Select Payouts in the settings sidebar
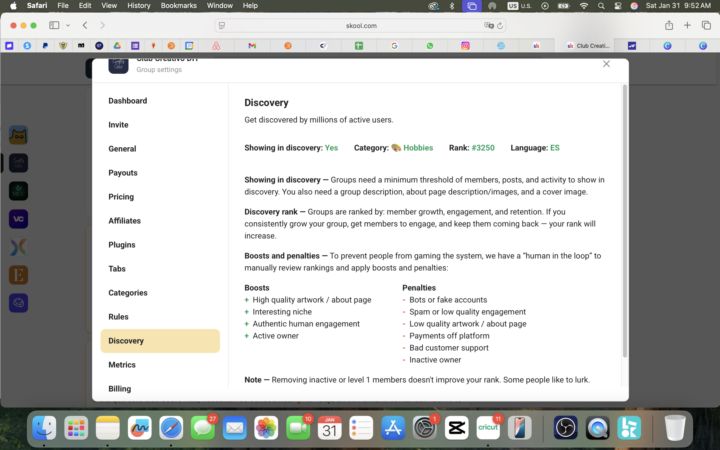720x450 pixels. pos(123,173)
